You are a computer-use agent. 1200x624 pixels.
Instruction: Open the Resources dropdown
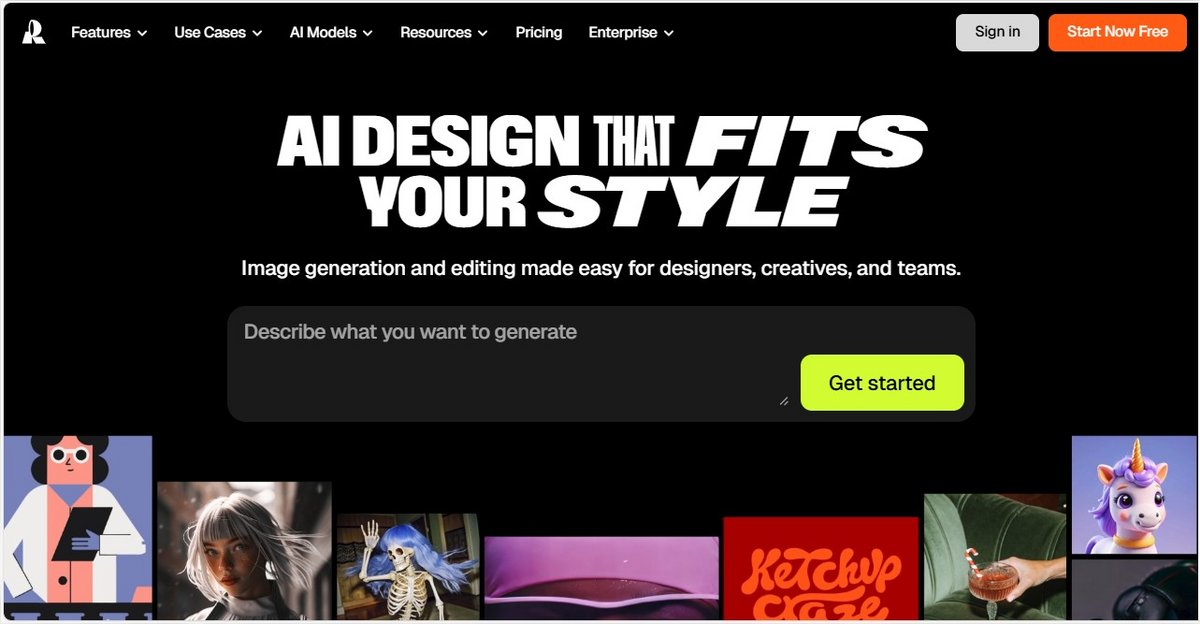click(x=444, y=32)
